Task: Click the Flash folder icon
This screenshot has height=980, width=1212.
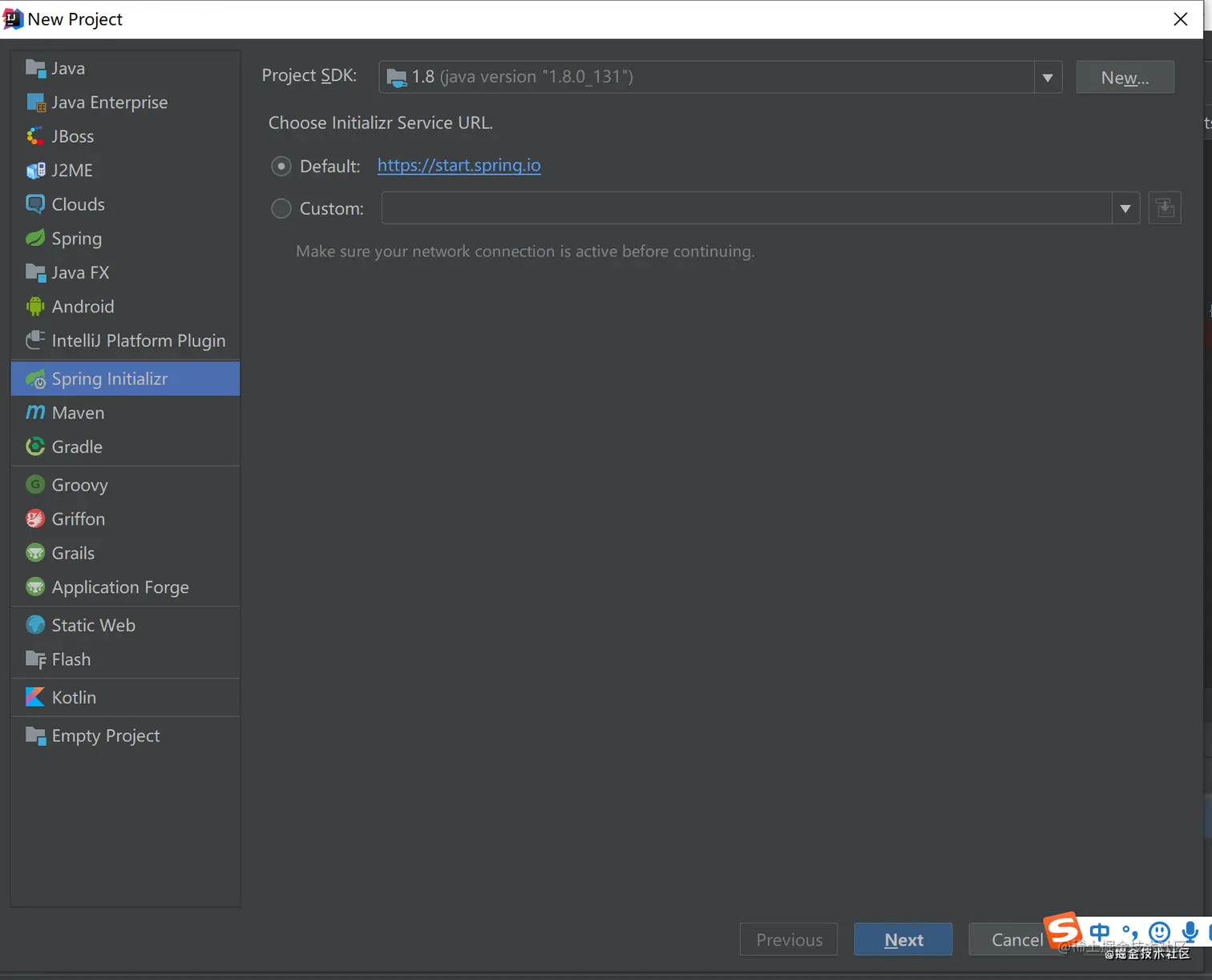Action: pos(35,659)
